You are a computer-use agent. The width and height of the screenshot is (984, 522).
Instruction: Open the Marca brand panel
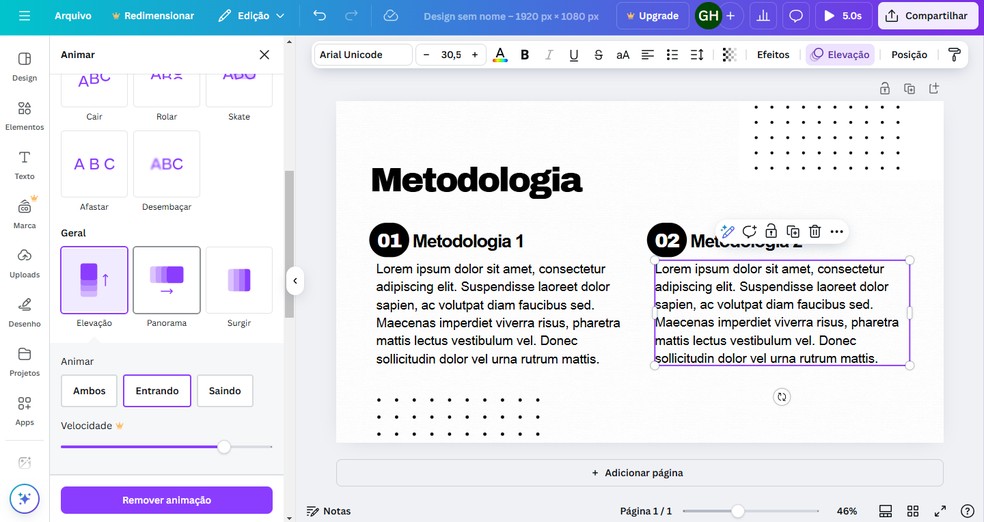tap(24, 214)
